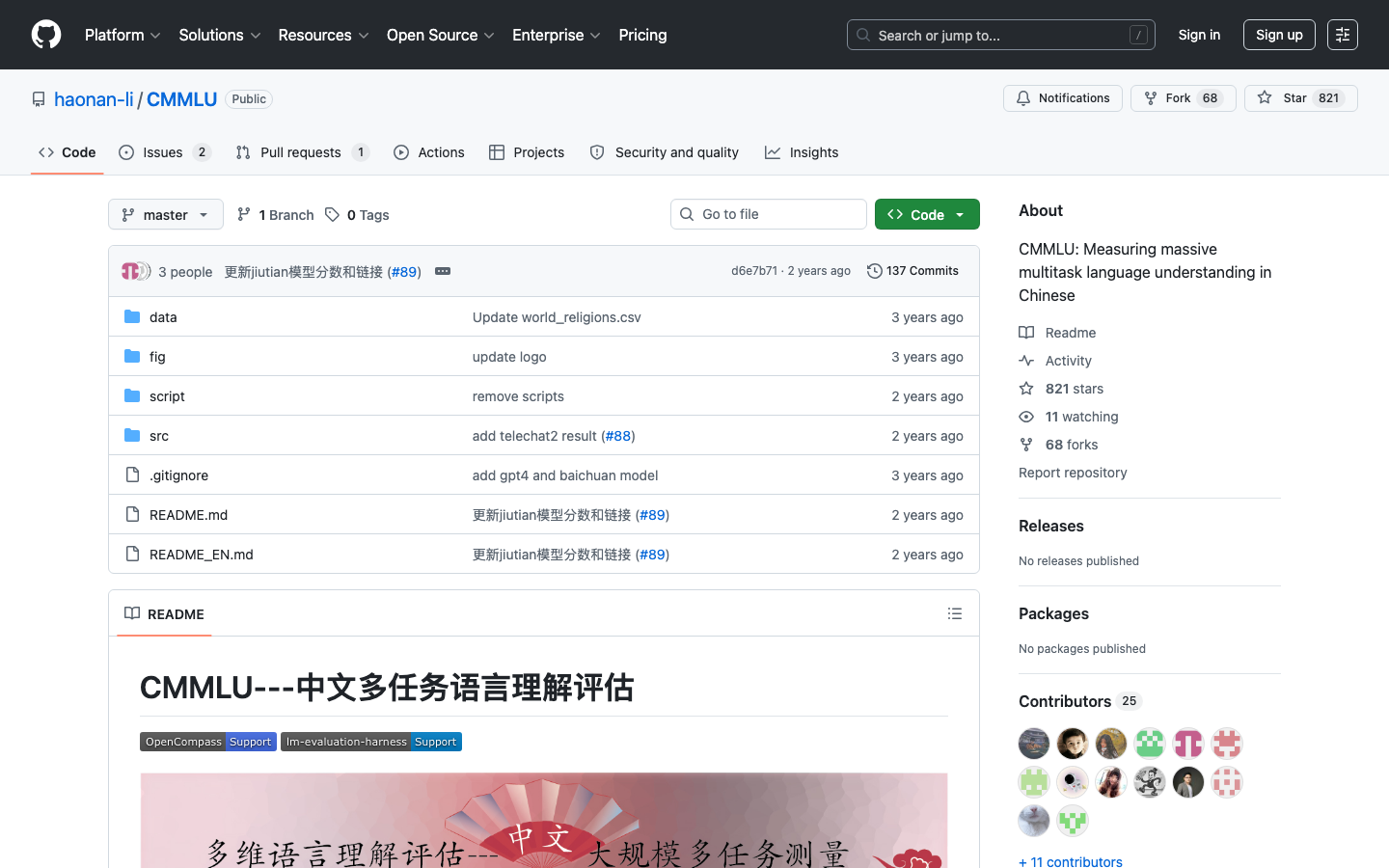Screen dimensions: 1389x868
Task: Open pull request #88 link in src row
Action: tap(618, 436)
